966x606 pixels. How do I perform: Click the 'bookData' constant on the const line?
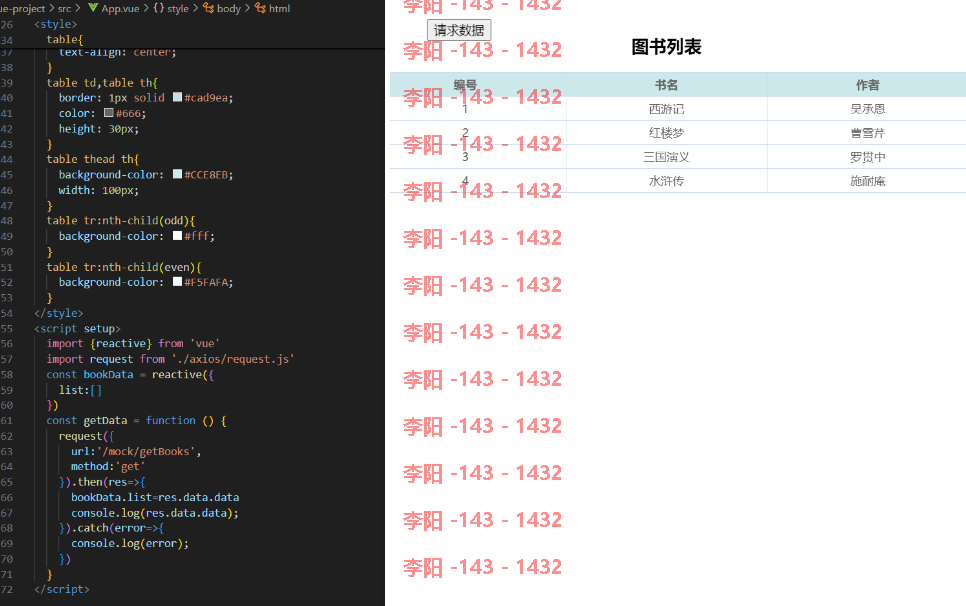108,374
